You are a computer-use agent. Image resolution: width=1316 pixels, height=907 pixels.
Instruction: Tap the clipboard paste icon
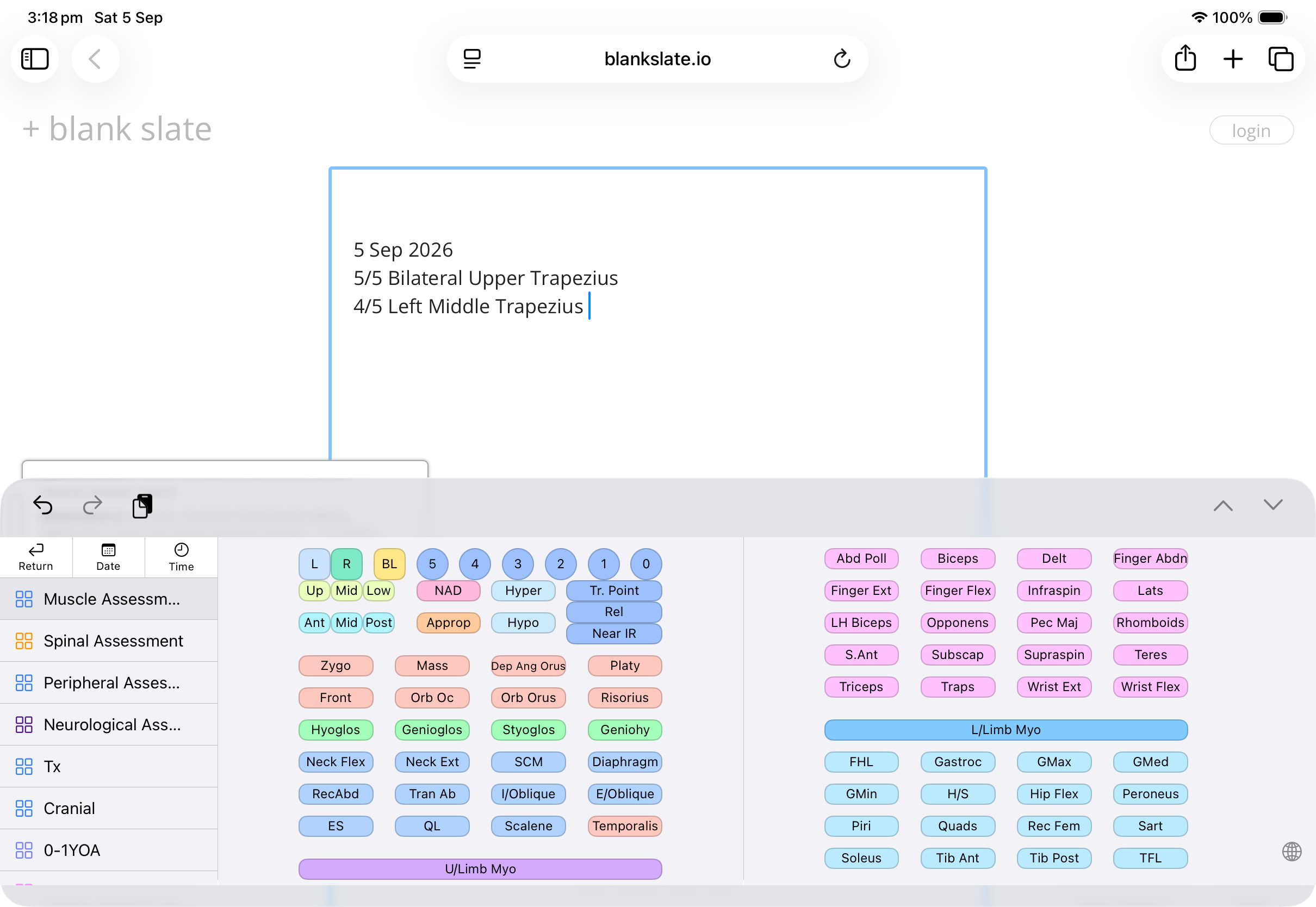tap(142, 506)
